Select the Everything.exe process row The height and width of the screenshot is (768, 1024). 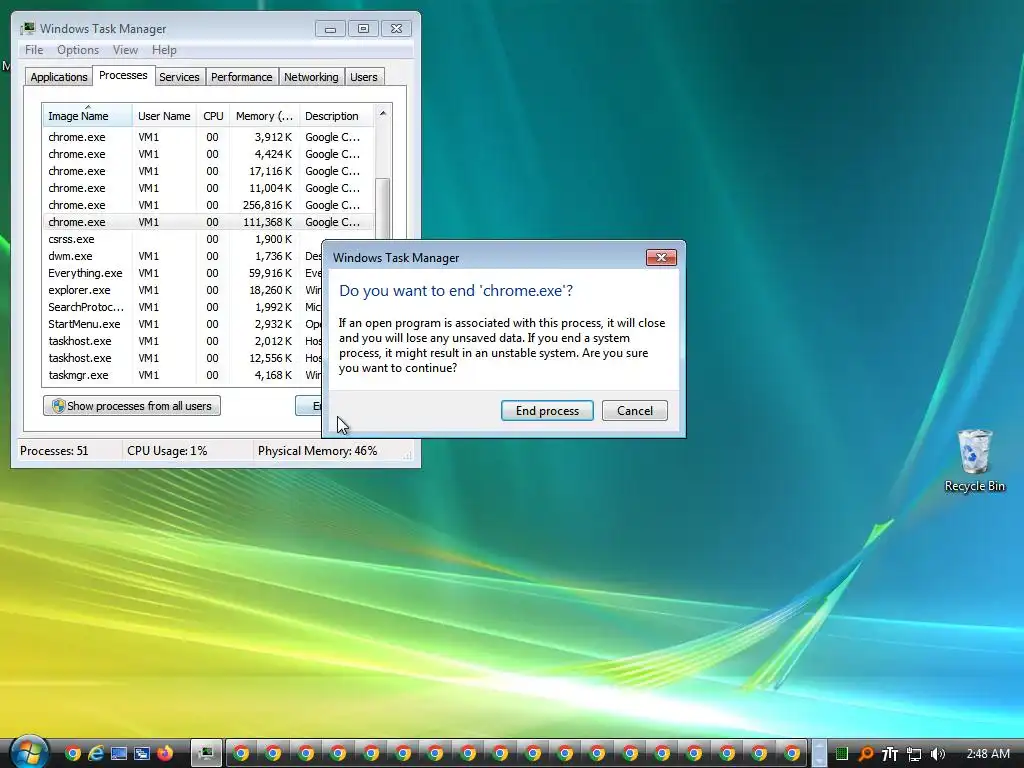pyautogui.click(x=183, y=273)
